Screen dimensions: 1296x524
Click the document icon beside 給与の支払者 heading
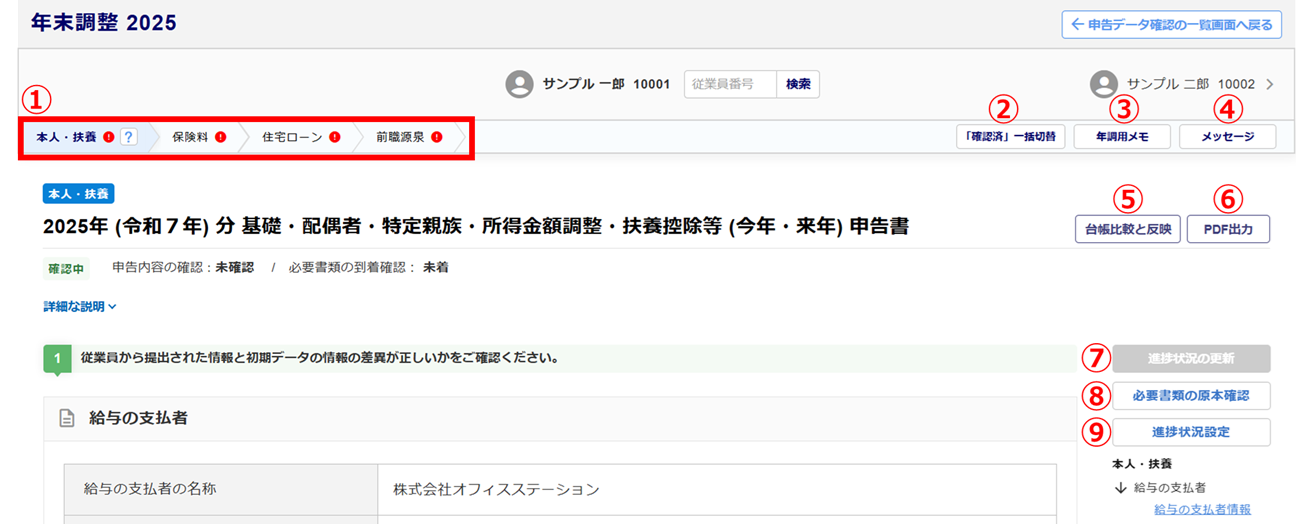tap(67, 419)
